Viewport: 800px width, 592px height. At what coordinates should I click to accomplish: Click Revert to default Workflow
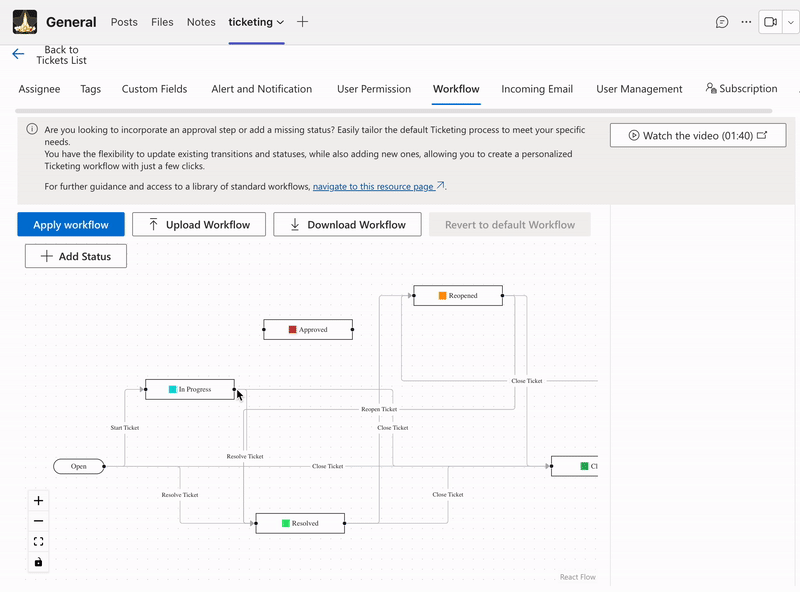[x=510, y=225]
